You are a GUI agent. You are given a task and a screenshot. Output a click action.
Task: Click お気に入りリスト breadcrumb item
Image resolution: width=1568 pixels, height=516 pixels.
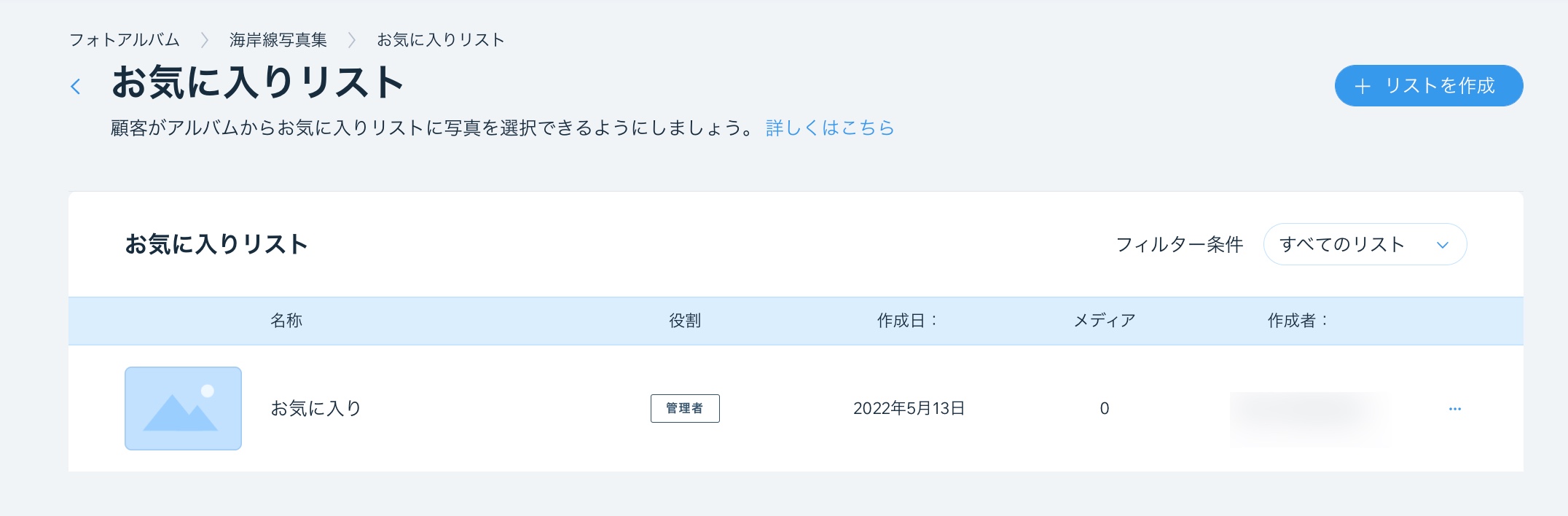click(x=440, y=40)
